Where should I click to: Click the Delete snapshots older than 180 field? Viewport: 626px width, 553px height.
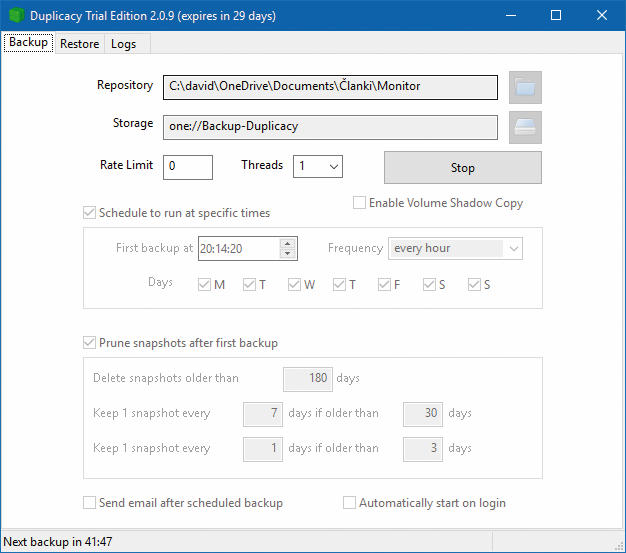(x=308, y=379)
